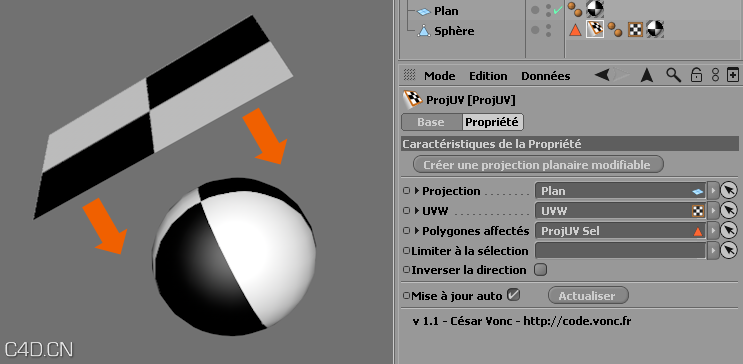
Task: Select the Plan object icon in object list
Action: tap(423, 12)
